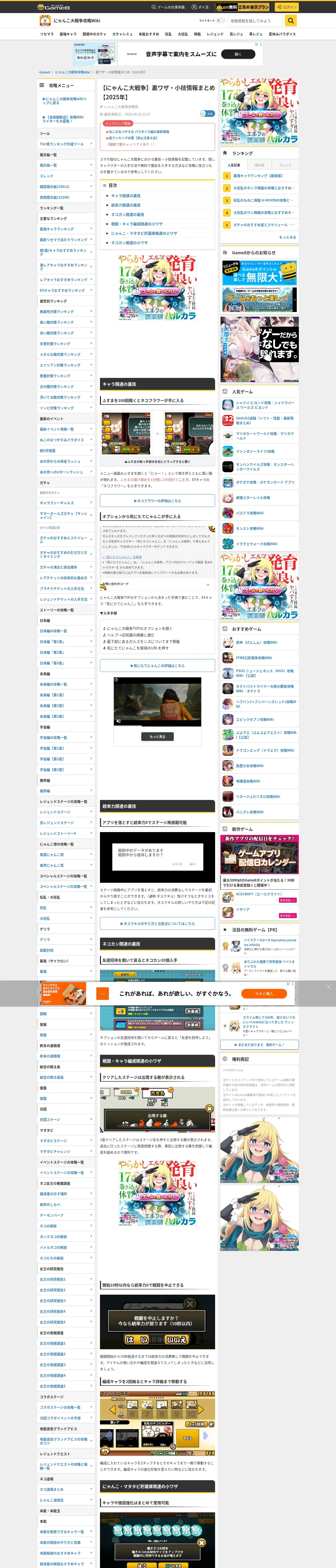Image resolution: width=336 pixels, height=1568 pixels.
Task: Click the video ad progress bar
Action: (157, 725)
